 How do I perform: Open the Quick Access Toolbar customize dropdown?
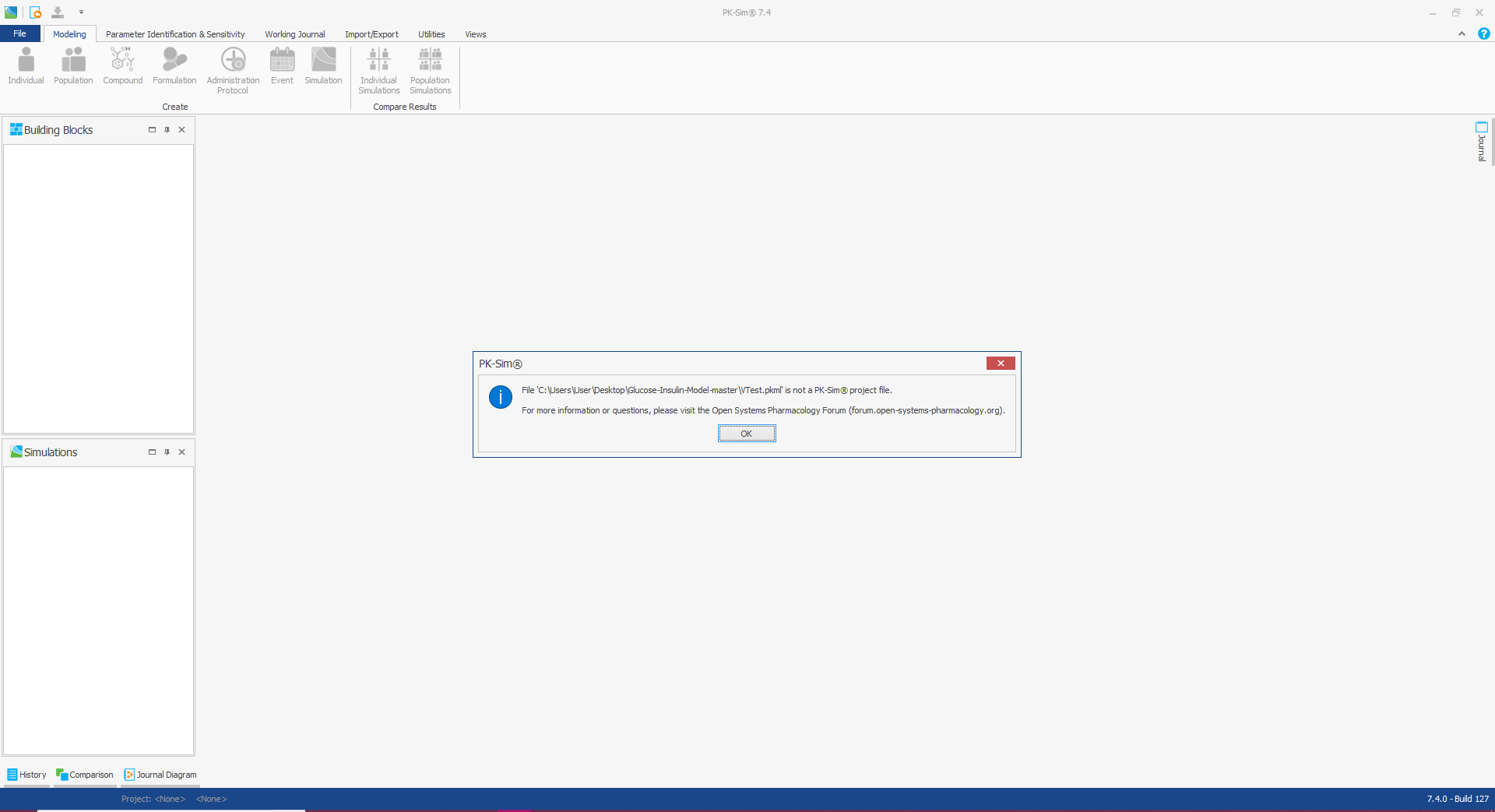[x=81, y=12]
